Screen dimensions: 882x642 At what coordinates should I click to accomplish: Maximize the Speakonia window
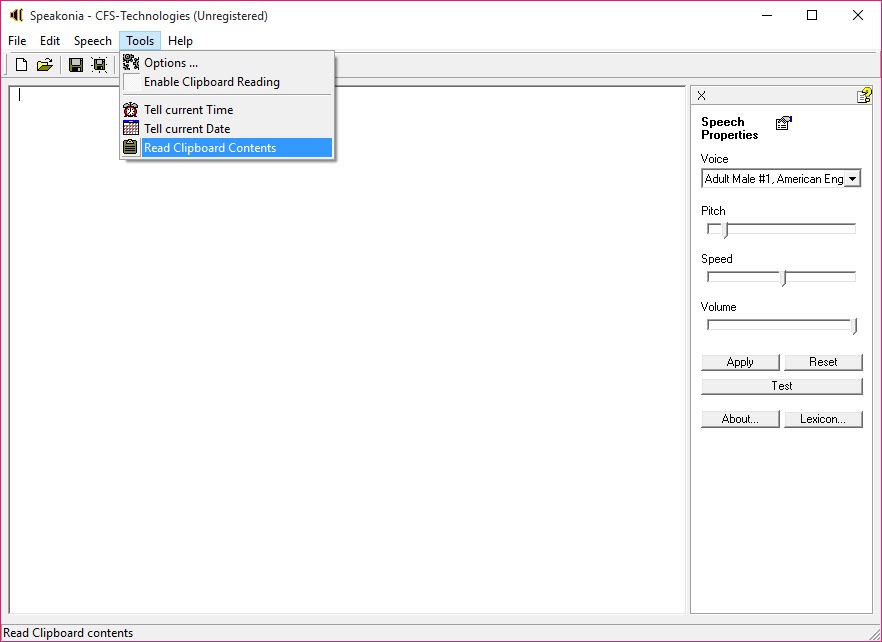pyautogui.click(x=812, y=16)
